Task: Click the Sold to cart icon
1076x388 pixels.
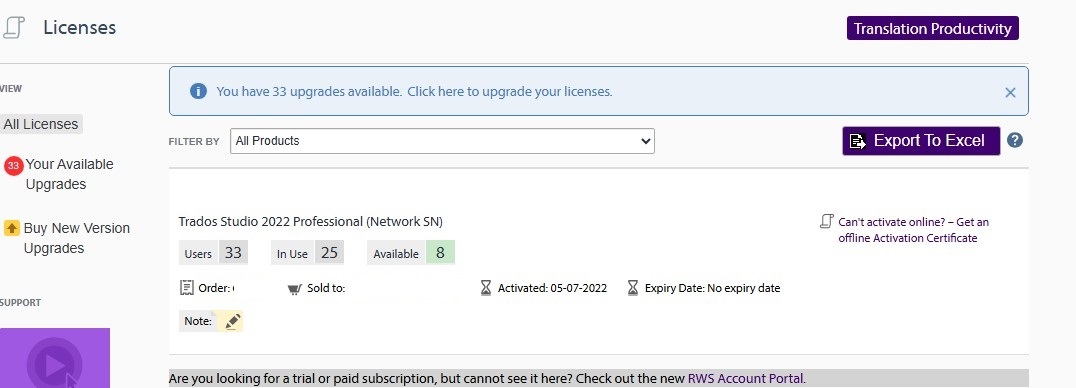Action: (295, 289)
